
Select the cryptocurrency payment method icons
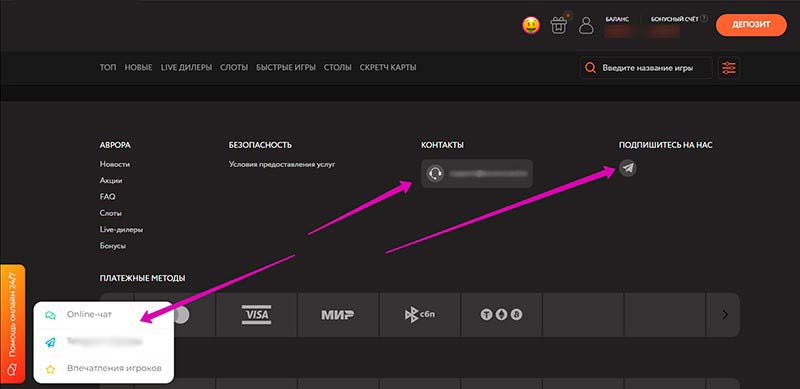(502, 314)
